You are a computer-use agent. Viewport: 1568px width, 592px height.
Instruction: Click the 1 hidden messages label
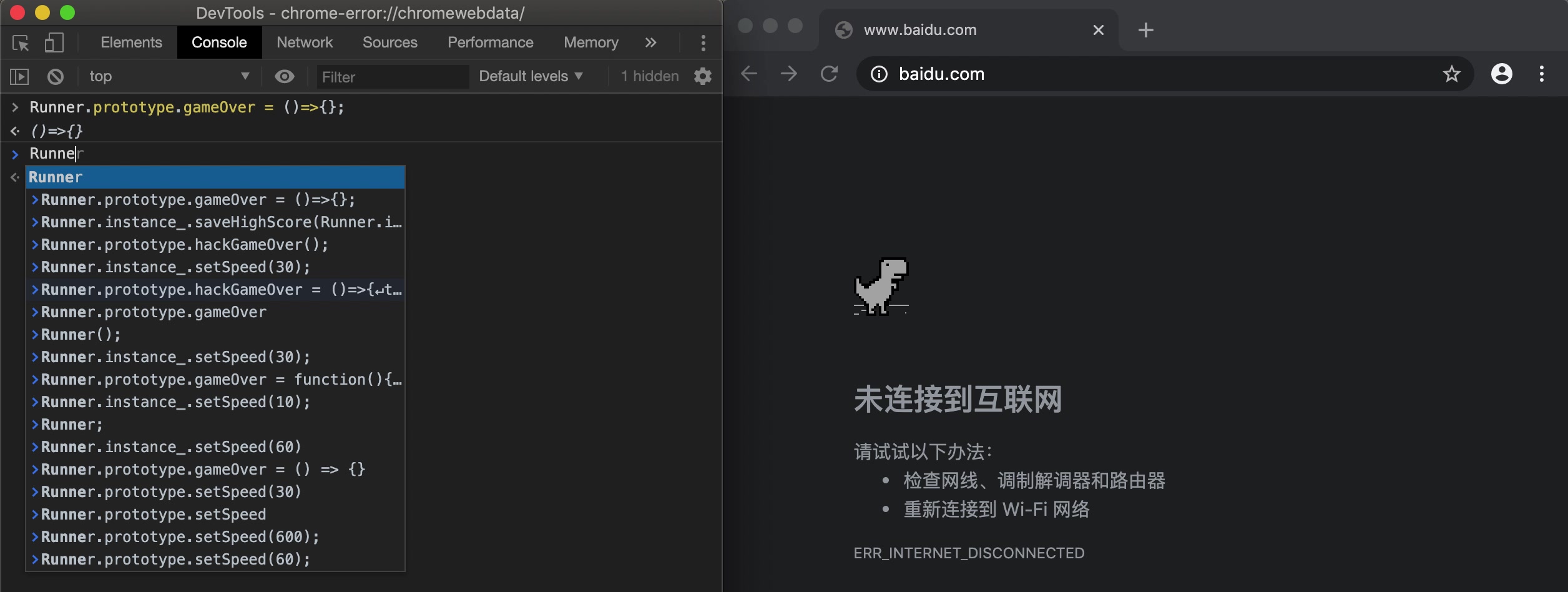click(x=650, y=76)
